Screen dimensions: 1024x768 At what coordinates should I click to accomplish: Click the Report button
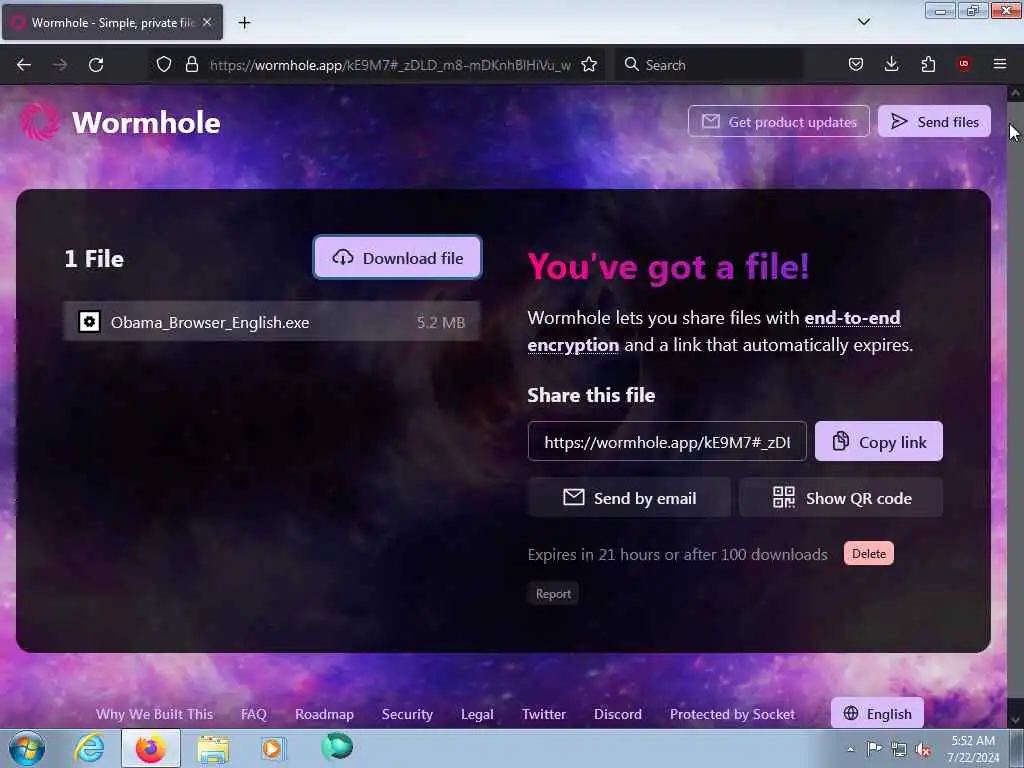click(x=553, y=594)
